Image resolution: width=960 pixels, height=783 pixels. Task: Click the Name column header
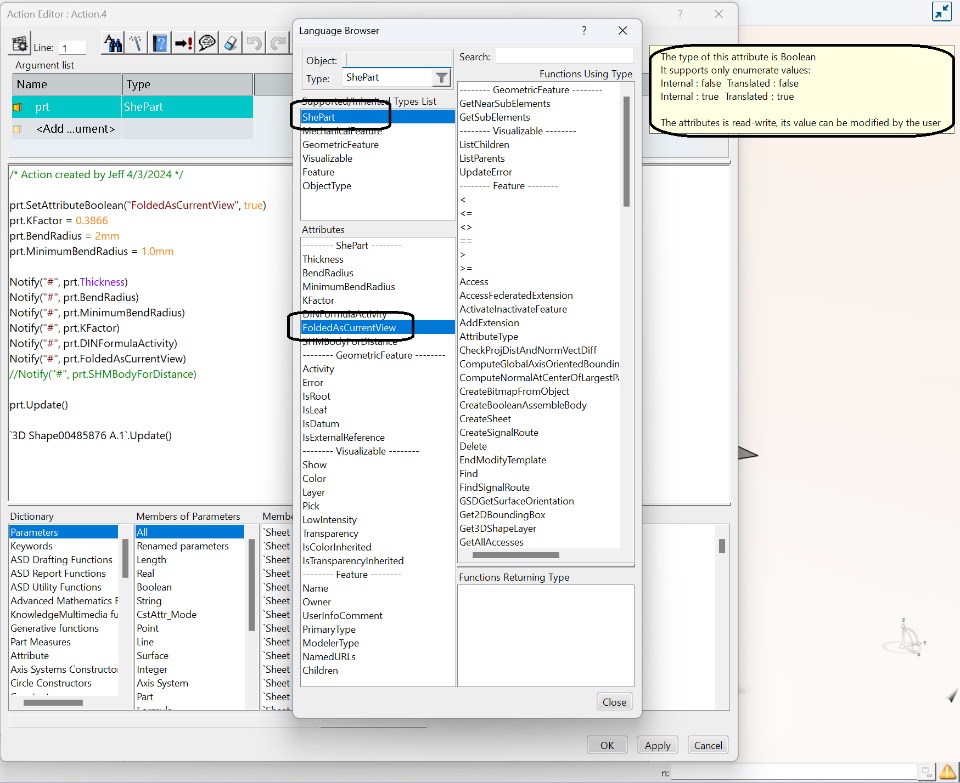tap(67, 84)
